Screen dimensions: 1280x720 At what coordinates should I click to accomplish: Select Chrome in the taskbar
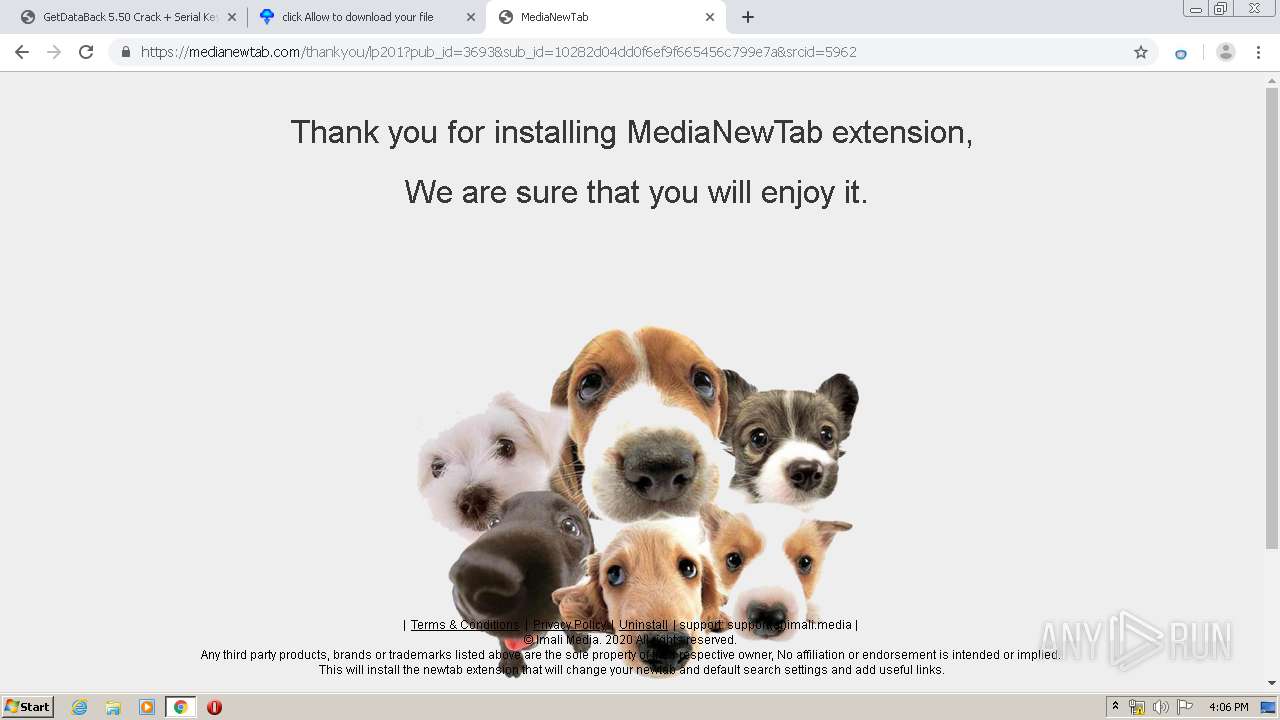[180, 707]
